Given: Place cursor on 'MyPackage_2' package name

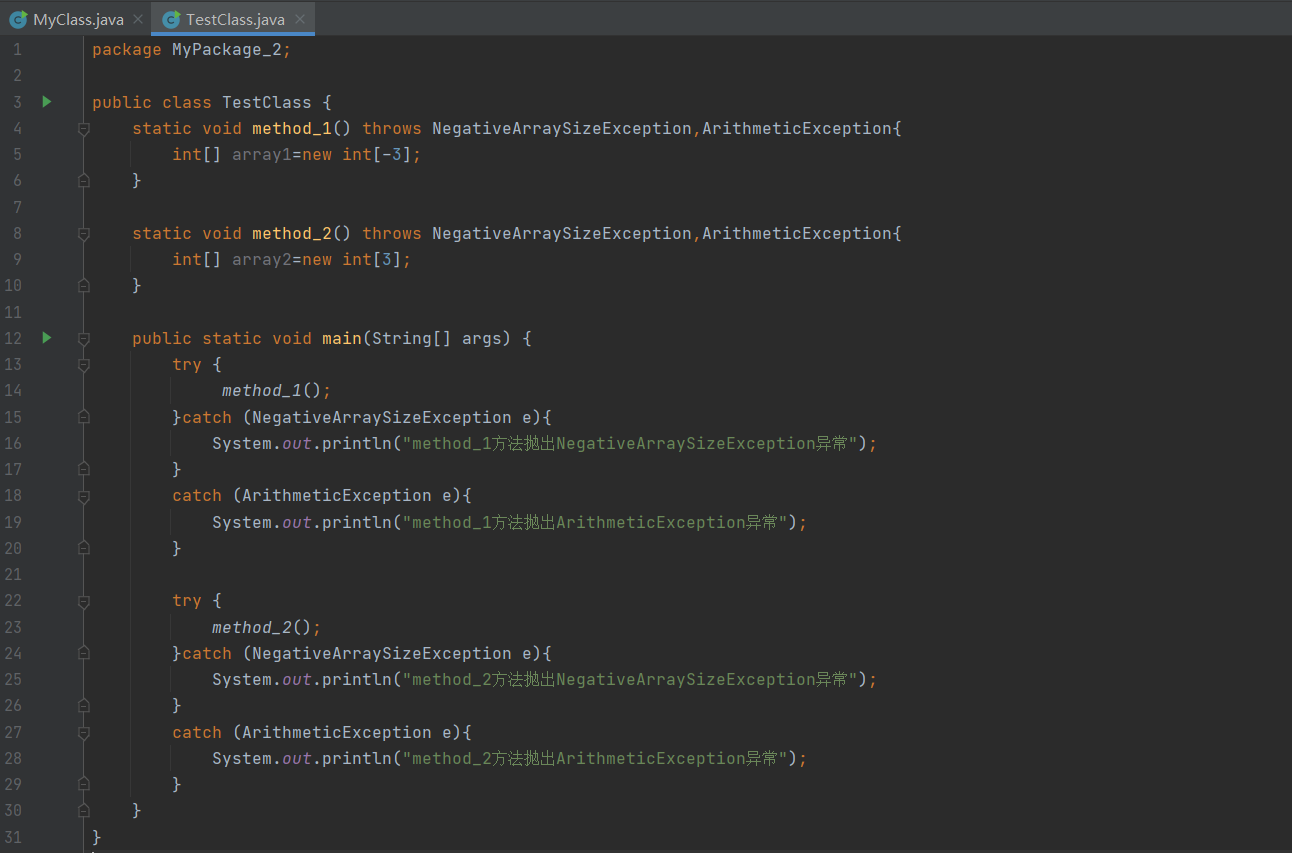Looking at the screenshot, I should [x=227, y=49].
